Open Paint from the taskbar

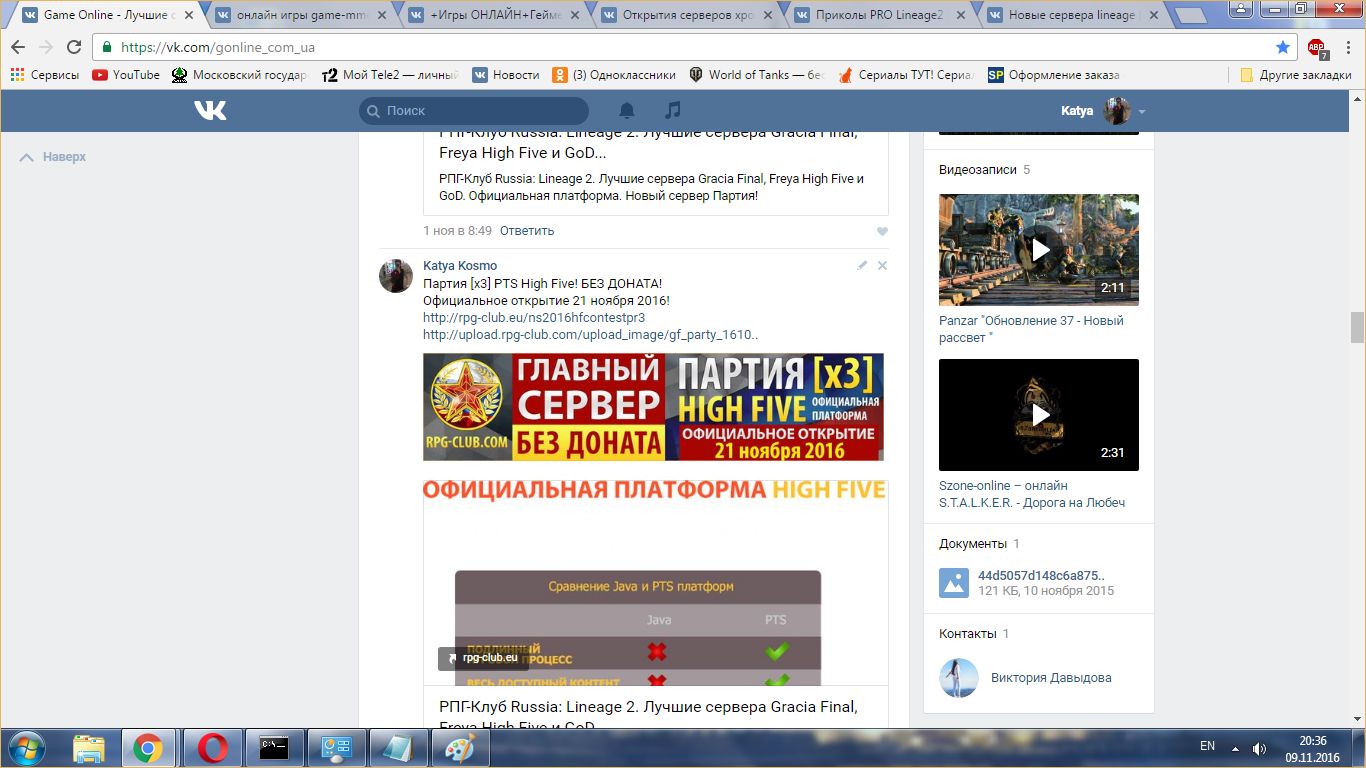point(460,748)
